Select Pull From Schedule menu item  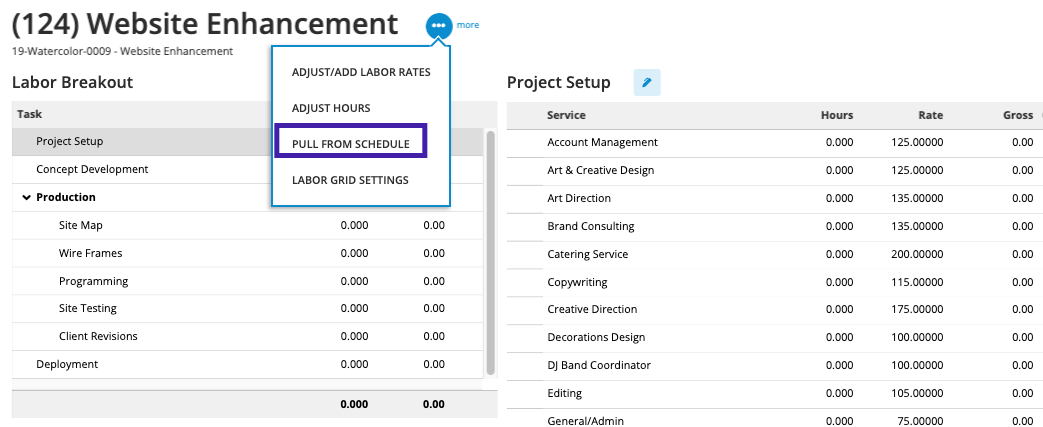point(351,144)
